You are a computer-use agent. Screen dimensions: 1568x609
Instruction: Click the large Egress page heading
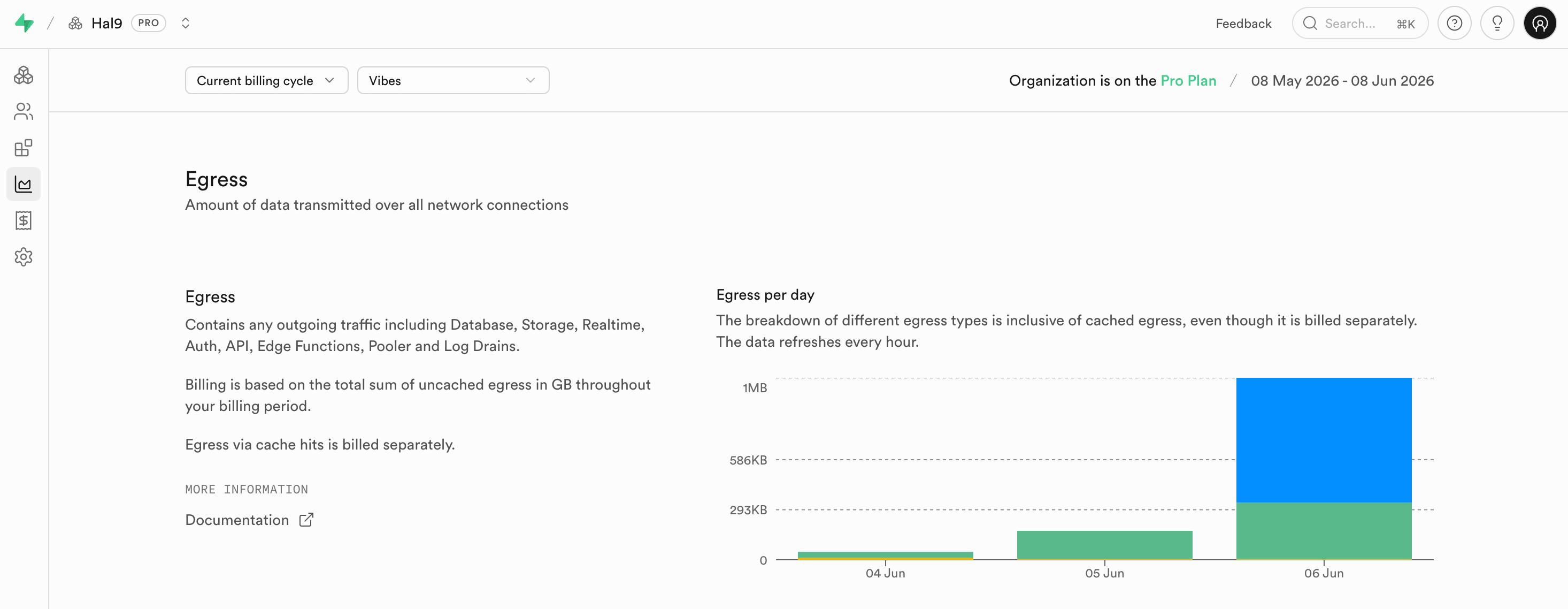coord(216,179)
